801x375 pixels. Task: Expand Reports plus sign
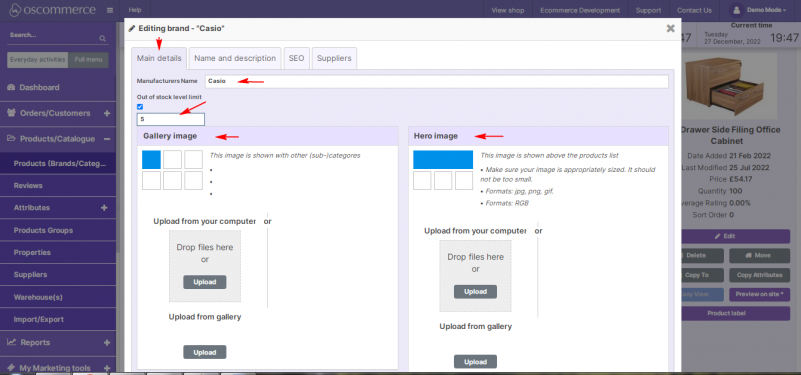pyautogui.click(x=107, y=342)
